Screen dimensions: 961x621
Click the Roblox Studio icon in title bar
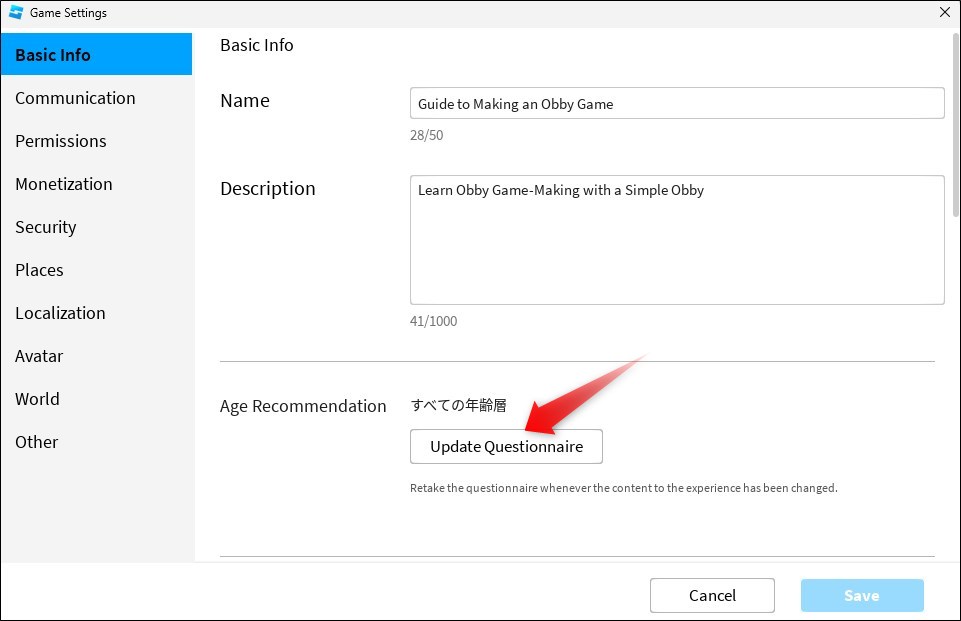[16, 12]
